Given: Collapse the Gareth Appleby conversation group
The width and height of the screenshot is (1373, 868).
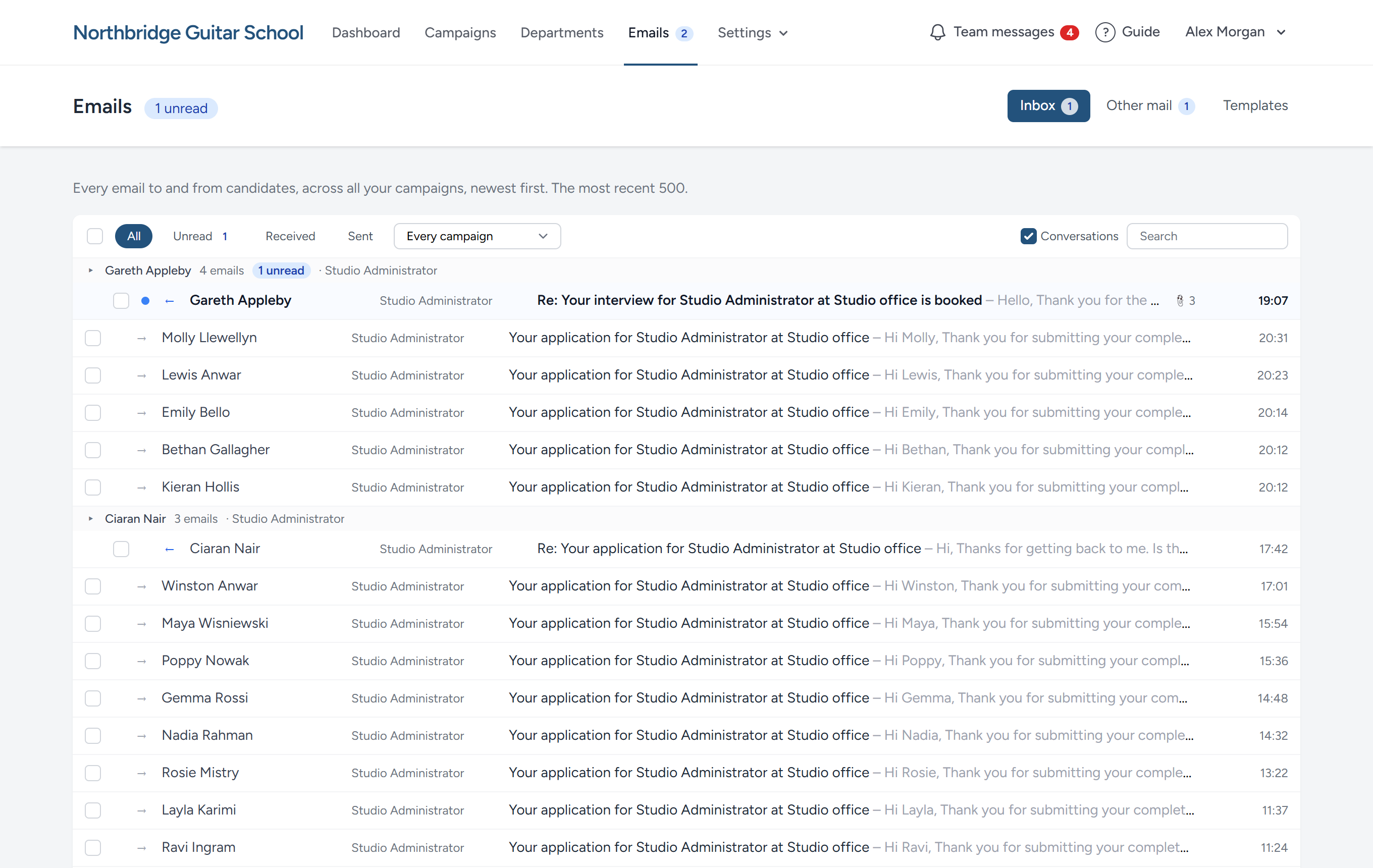Looking at the screenshot, I should pos(91,270).
